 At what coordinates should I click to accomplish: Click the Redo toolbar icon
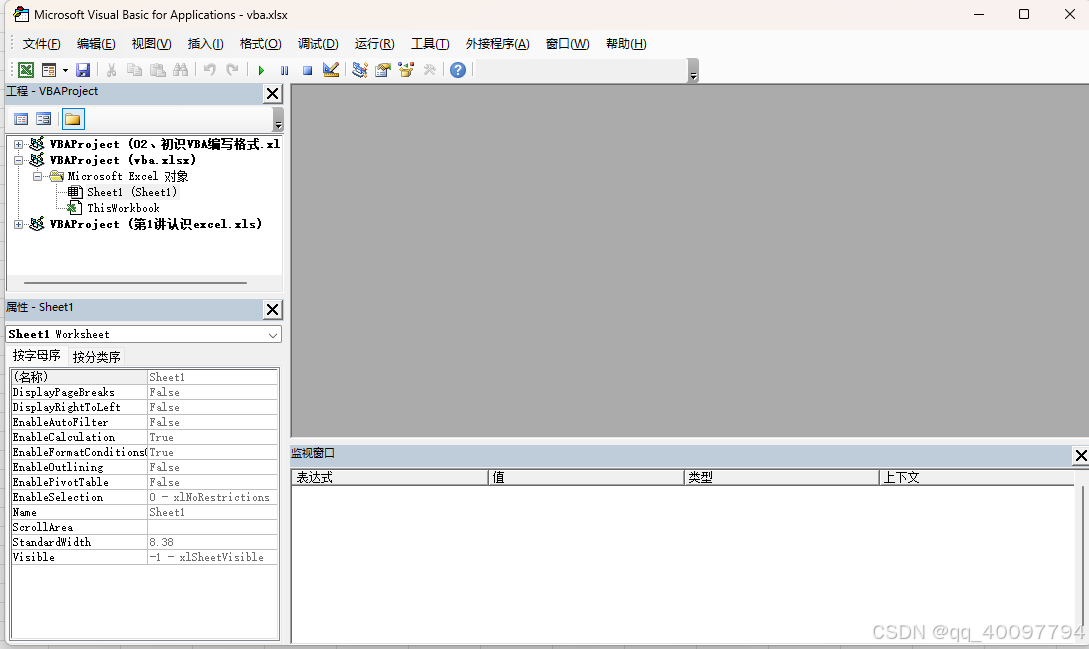233,69
